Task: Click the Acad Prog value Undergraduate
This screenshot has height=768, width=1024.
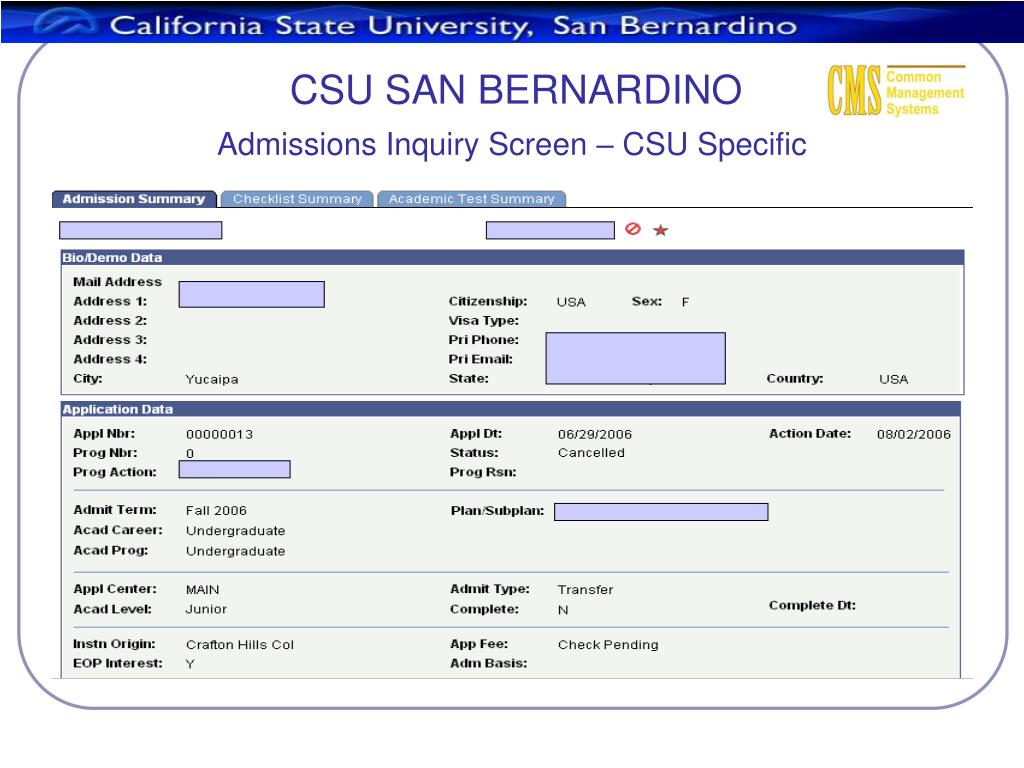Action: pos(236,551)
